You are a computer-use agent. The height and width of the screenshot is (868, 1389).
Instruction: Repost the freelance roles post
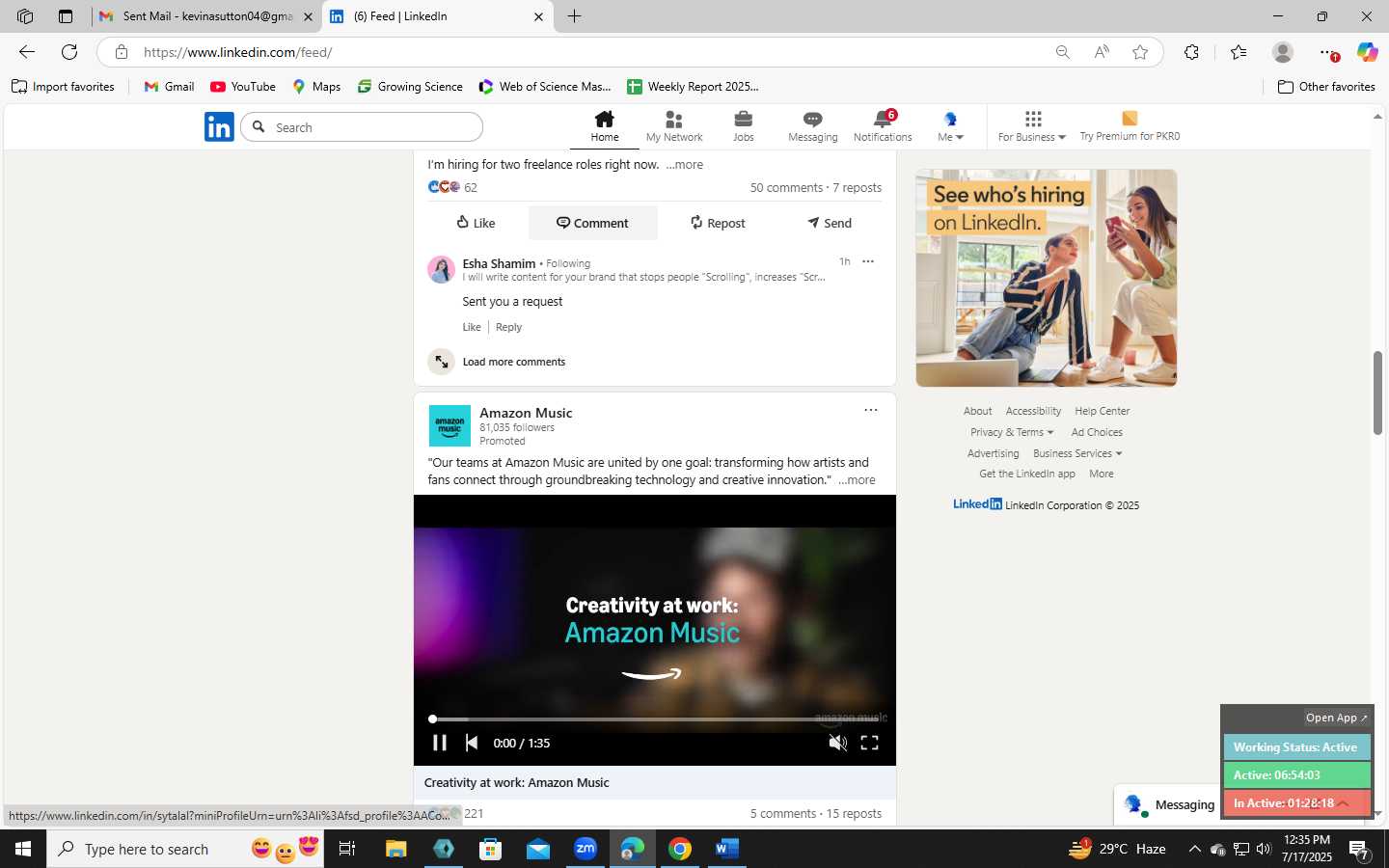coord(718,223)
